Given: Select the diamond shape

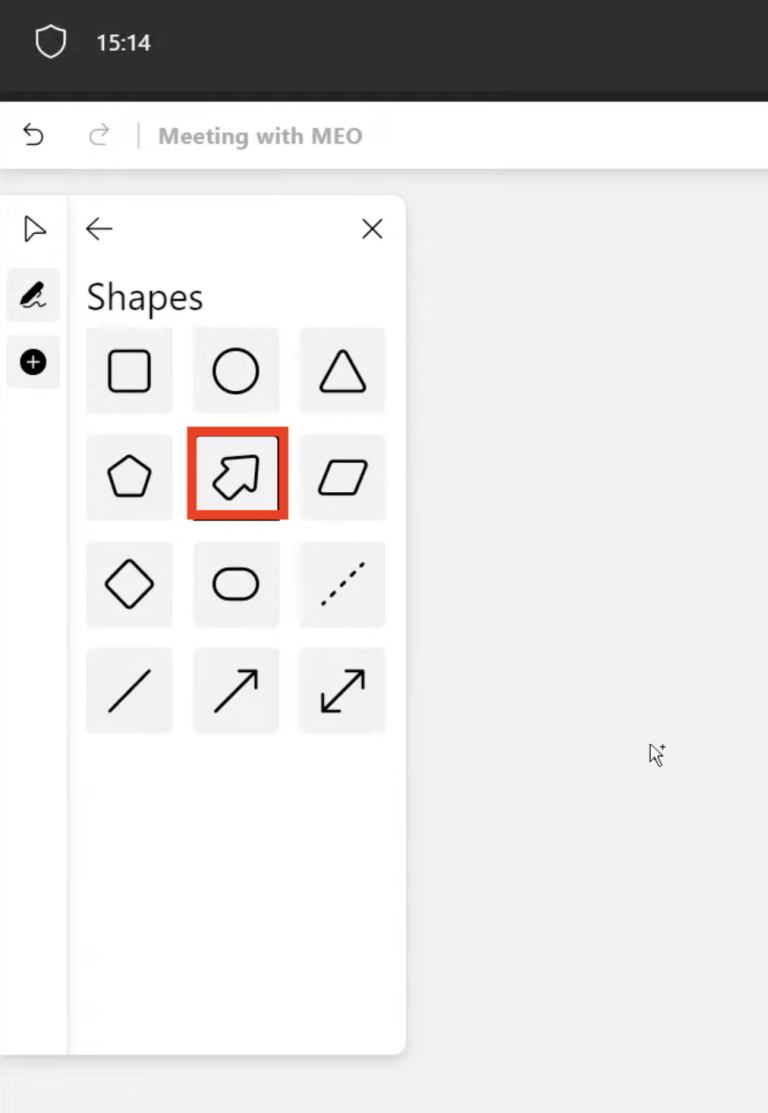Looking at the screenshot, I should (129, 584).
